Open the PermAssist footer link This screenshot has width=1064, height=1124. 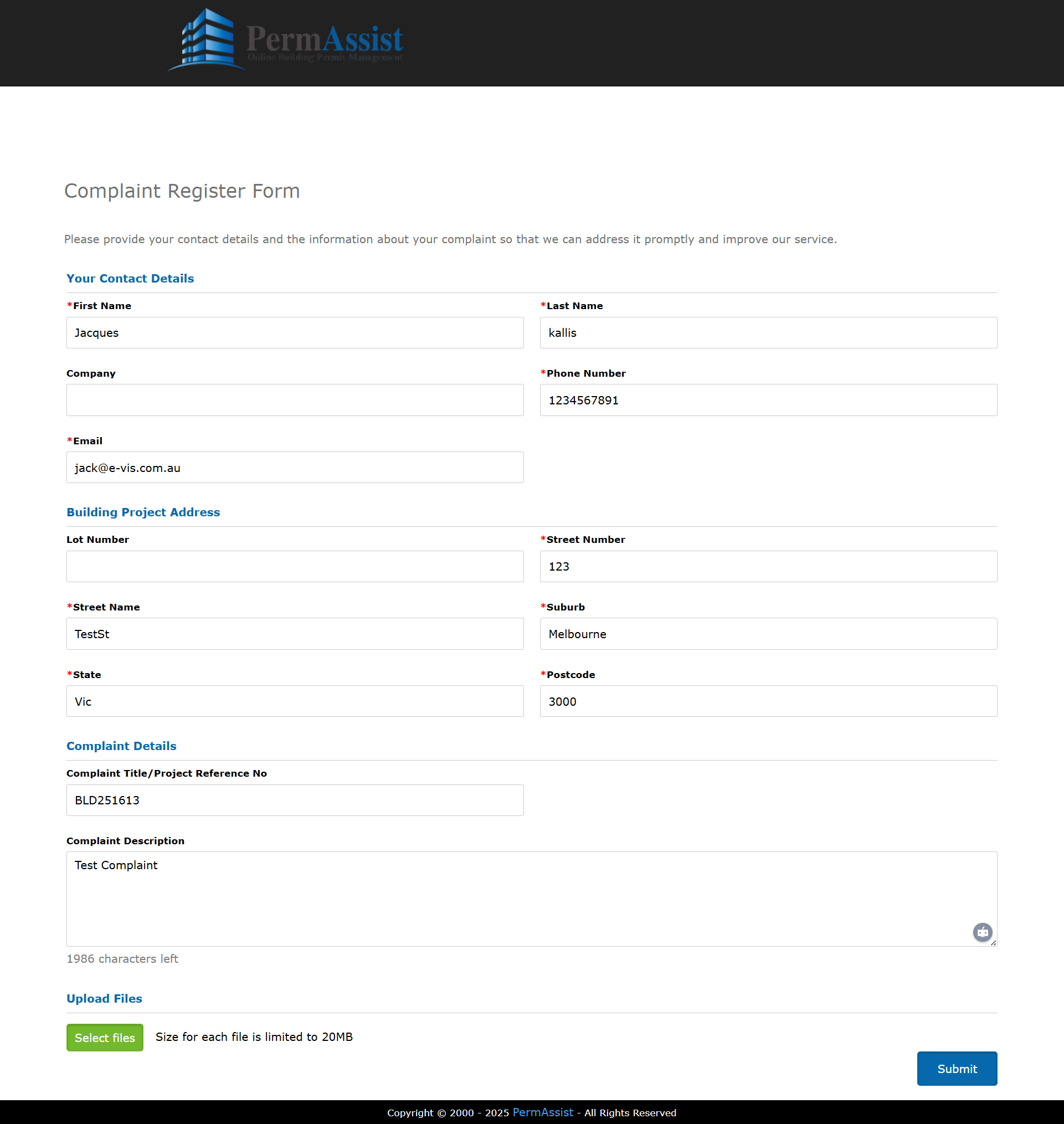pos(542,1112)
